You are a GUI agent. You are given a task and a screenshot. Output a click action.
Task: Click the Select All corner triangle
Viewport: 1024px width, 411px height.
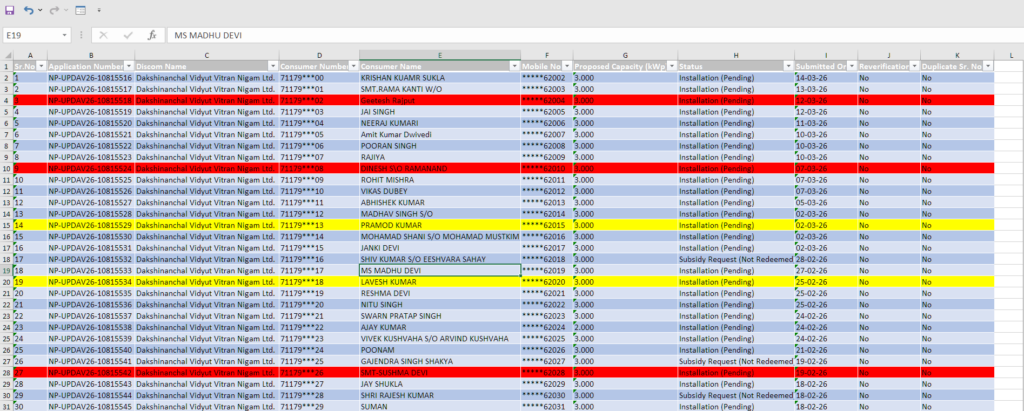(7, 55)
